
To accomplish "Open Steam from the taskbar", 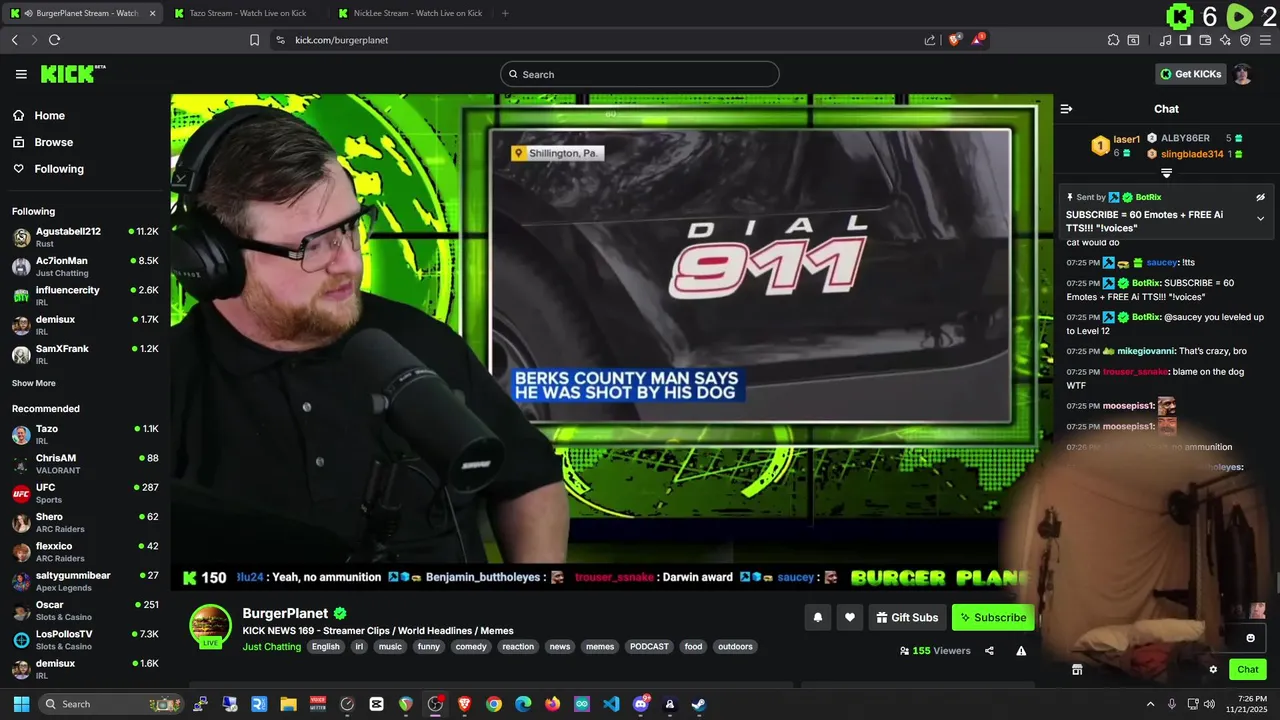I will 699,704.
